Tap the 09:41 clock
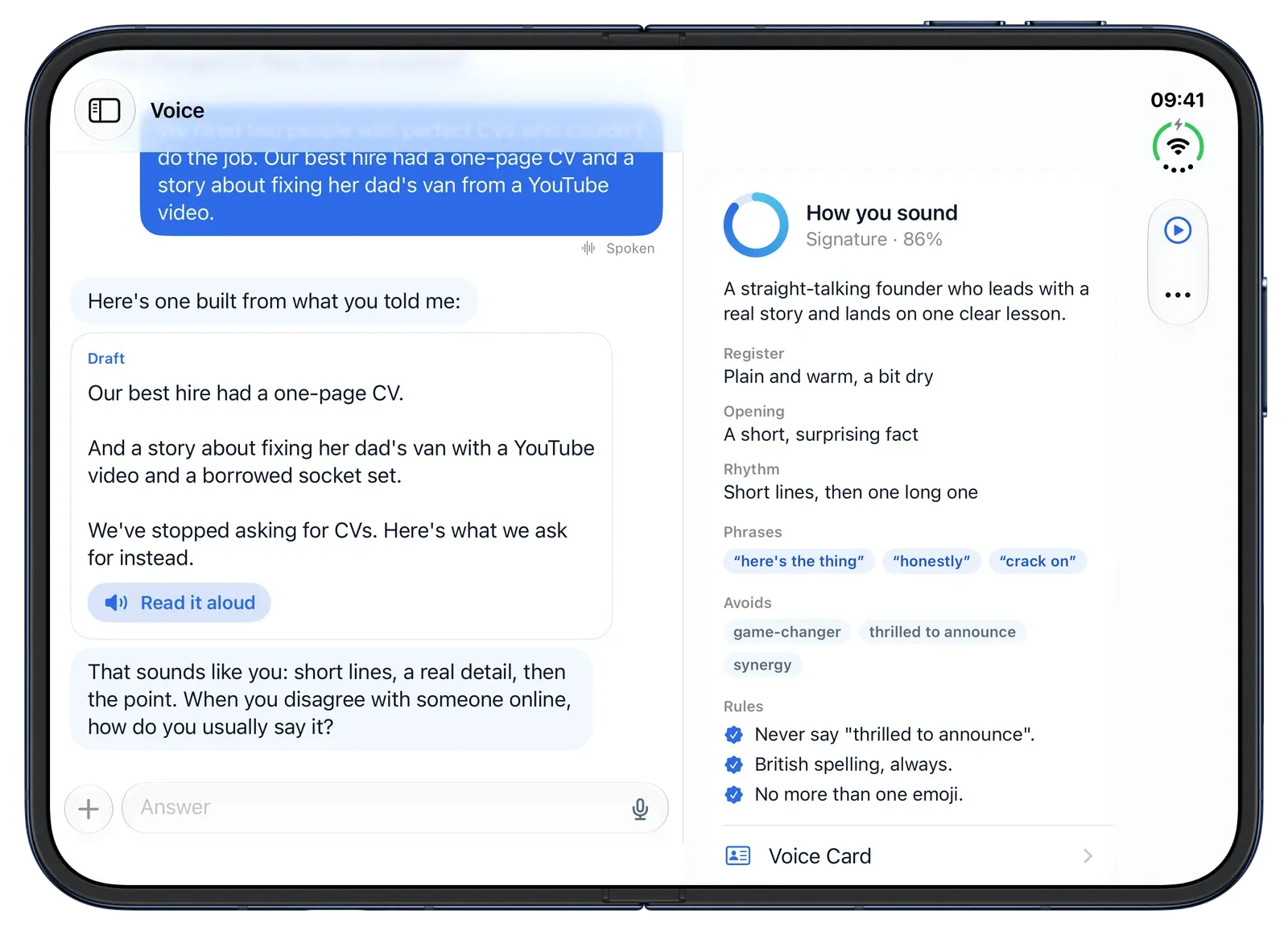The width and height of the screenshot is (1288, 935). (x=1178, y=100)
